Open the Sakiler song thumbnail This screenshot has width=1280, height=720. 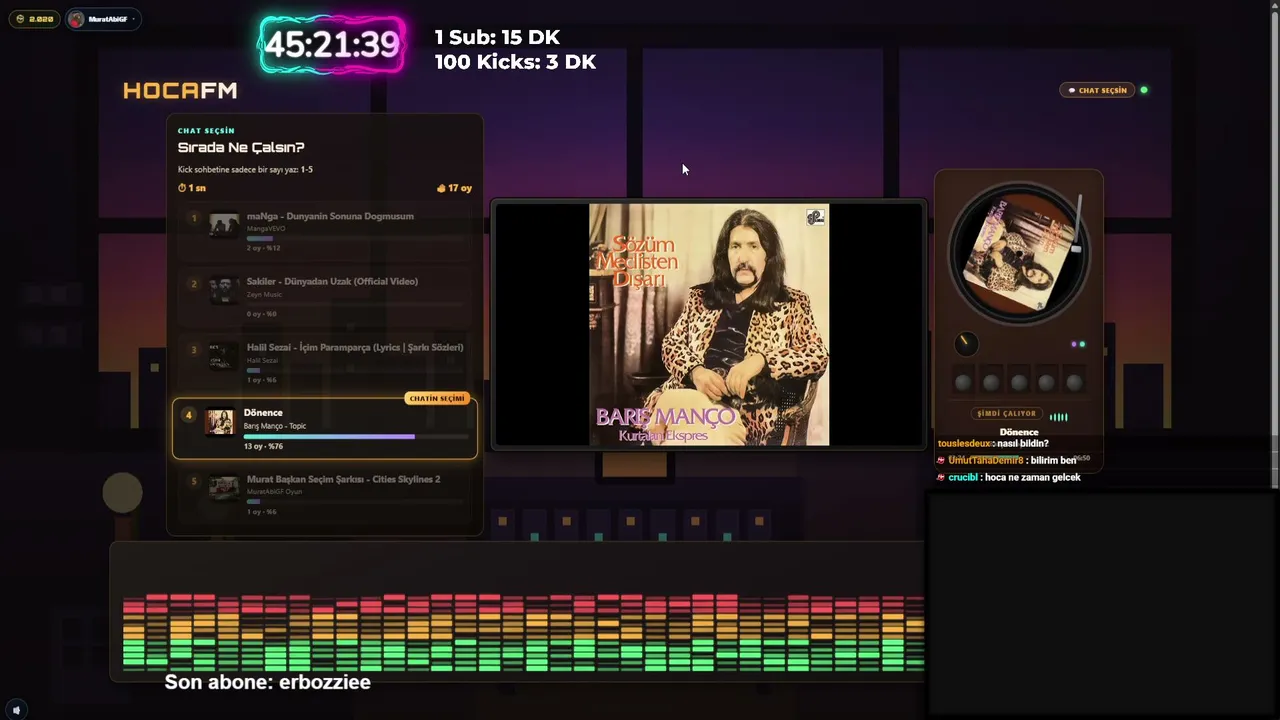pos(224,290)
